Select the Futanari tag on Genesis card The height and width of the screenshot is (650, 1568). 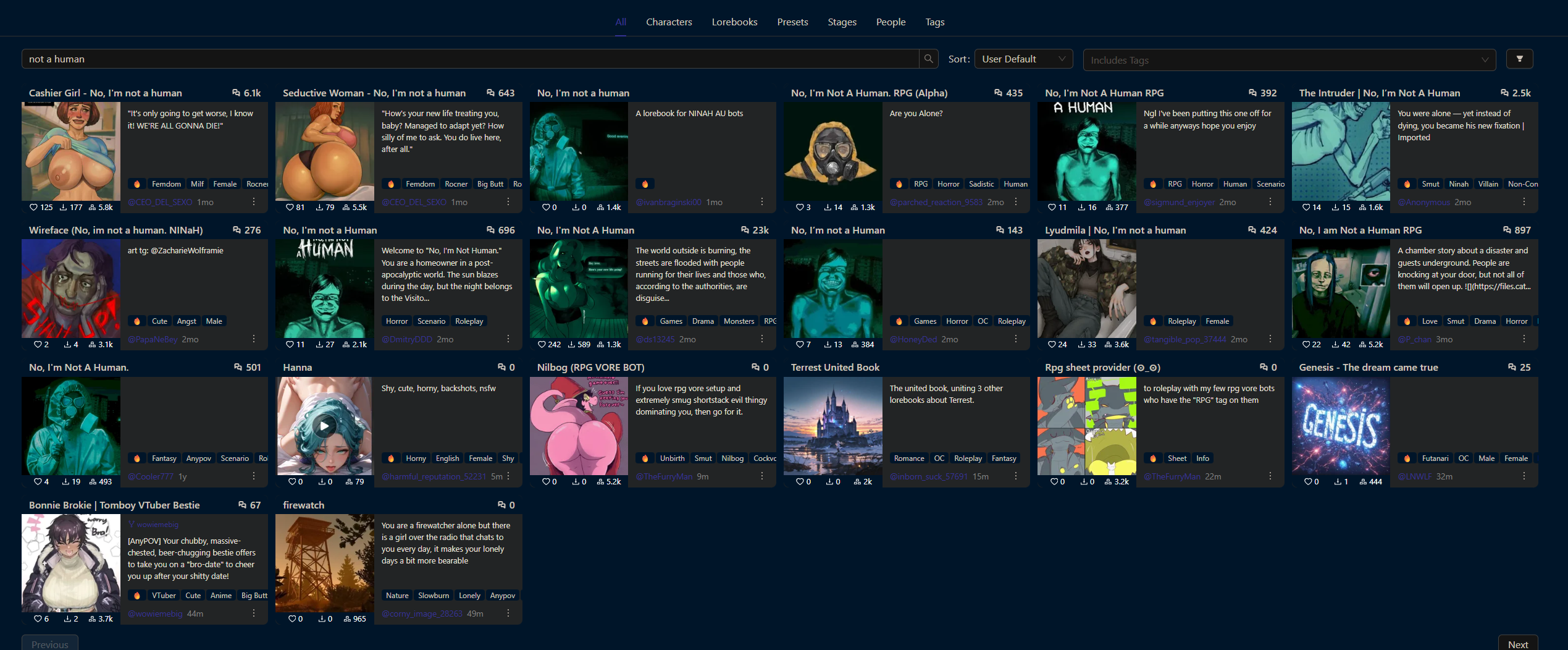[x=1435, y=458]
